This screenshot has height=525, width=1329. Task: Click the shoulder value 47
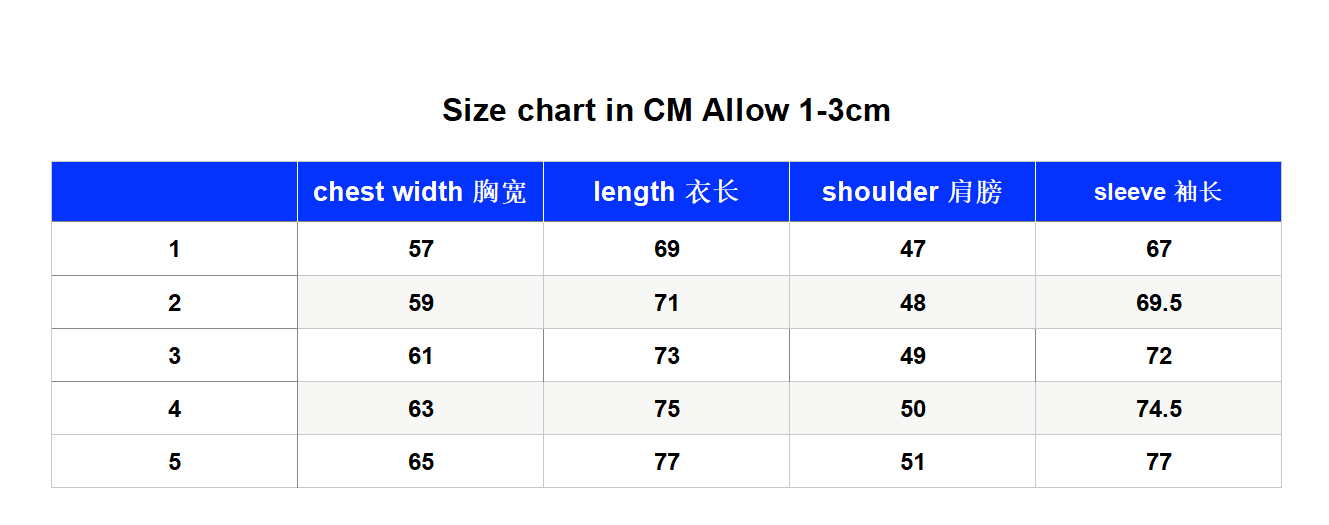tap(912, 249)
